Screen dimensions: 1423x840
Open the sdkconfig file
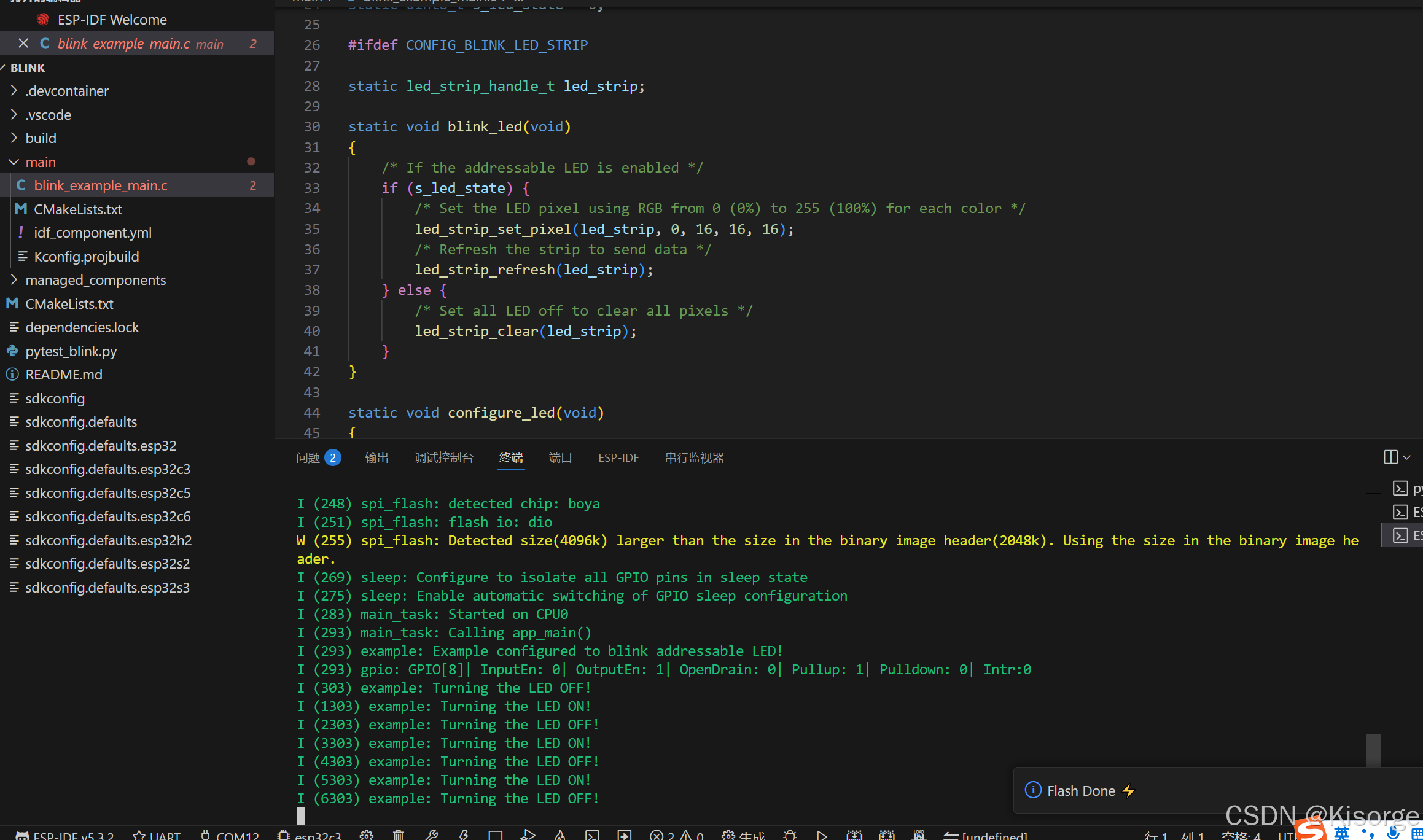(x=55, y=399)
